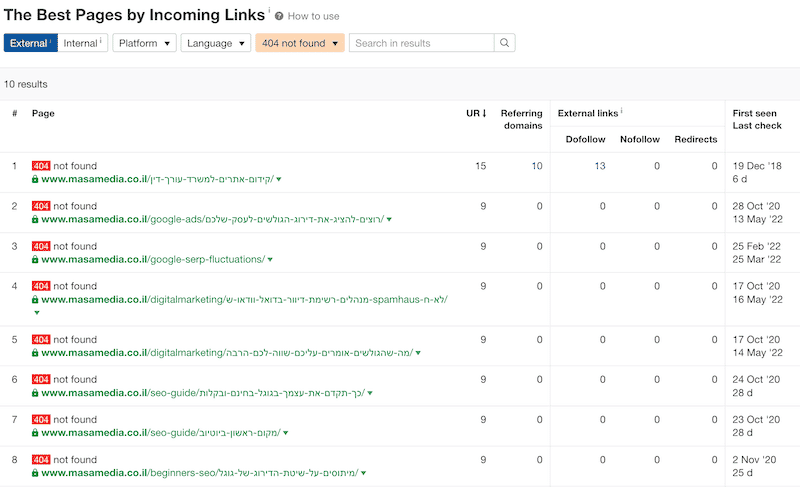Open the Language dropdown
Screen dimensions: 800x487
215,43
